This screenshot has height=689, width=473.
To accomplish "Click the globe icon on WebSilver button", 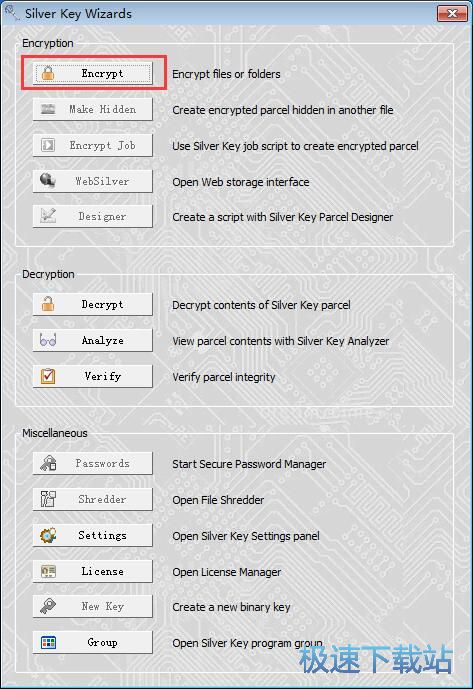I will tap(48, 180).
